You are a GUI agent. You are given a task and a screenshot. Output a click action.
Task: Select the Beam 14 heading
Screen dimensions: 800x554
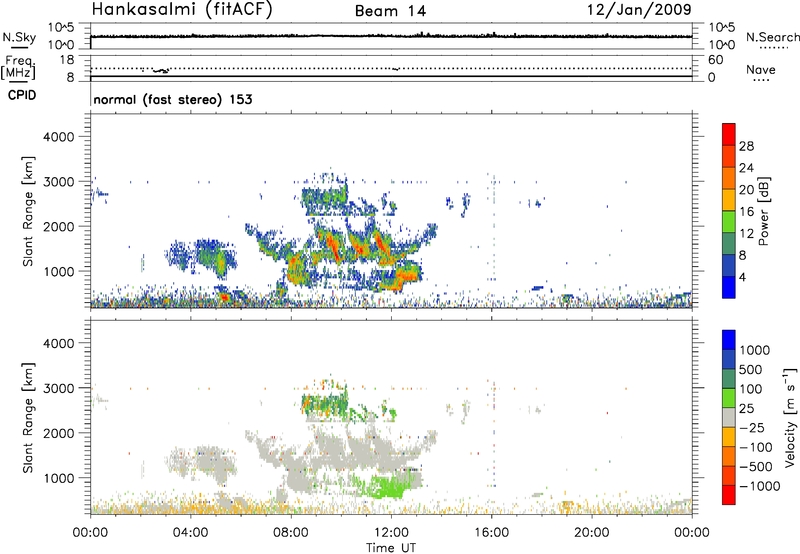[390, 11]
